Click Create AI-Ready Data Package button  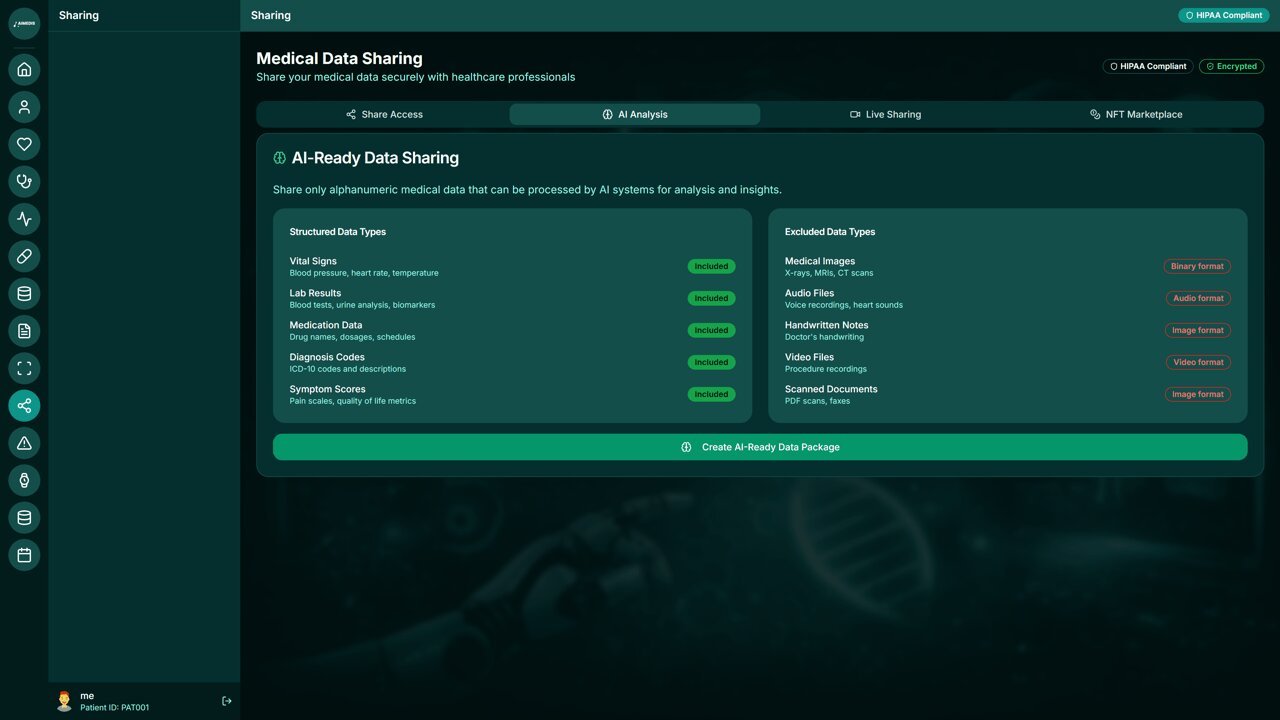tap(760, 447)
